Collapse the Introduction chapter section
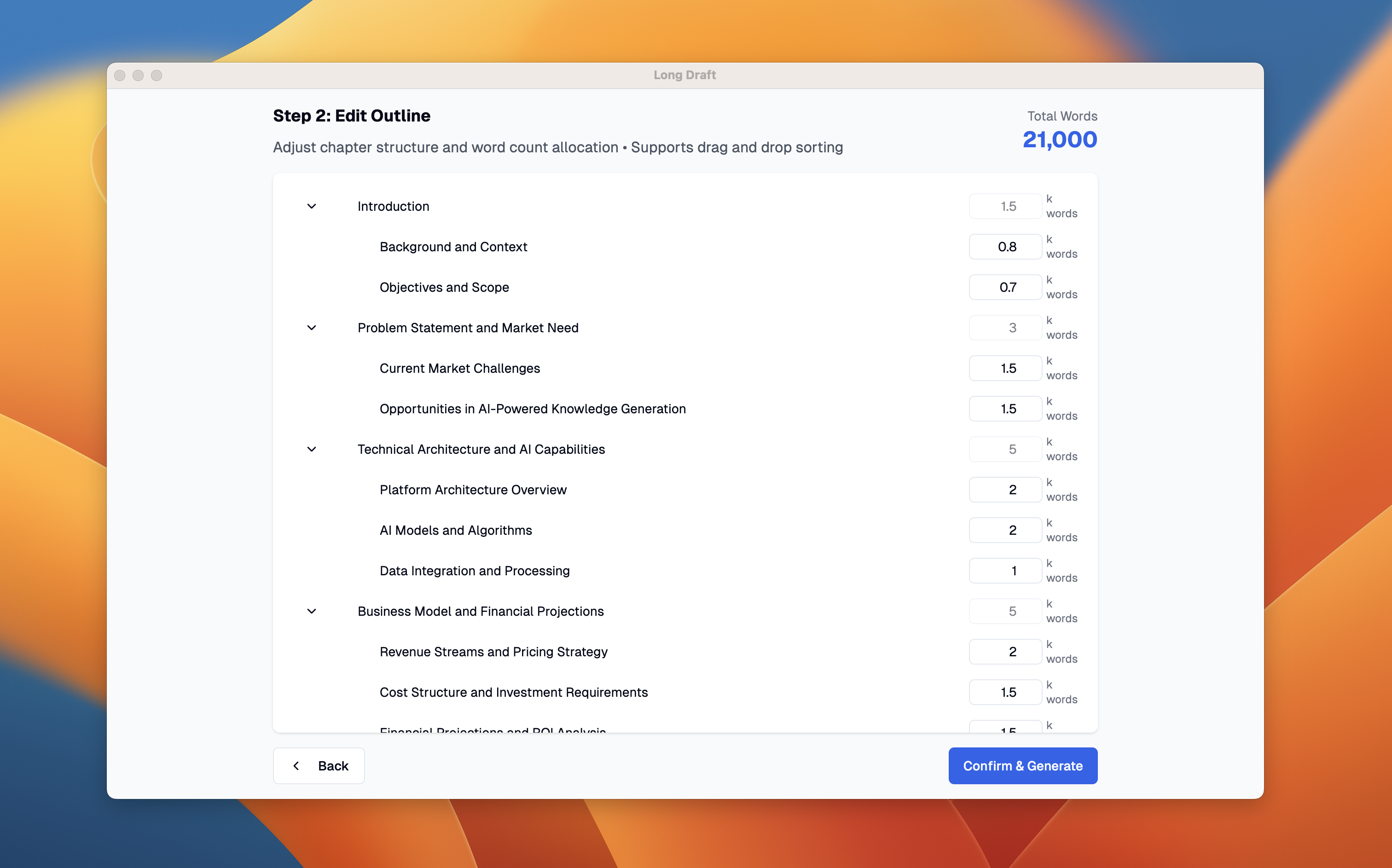Screen dimensions: 1392x868 click(312, 206)
